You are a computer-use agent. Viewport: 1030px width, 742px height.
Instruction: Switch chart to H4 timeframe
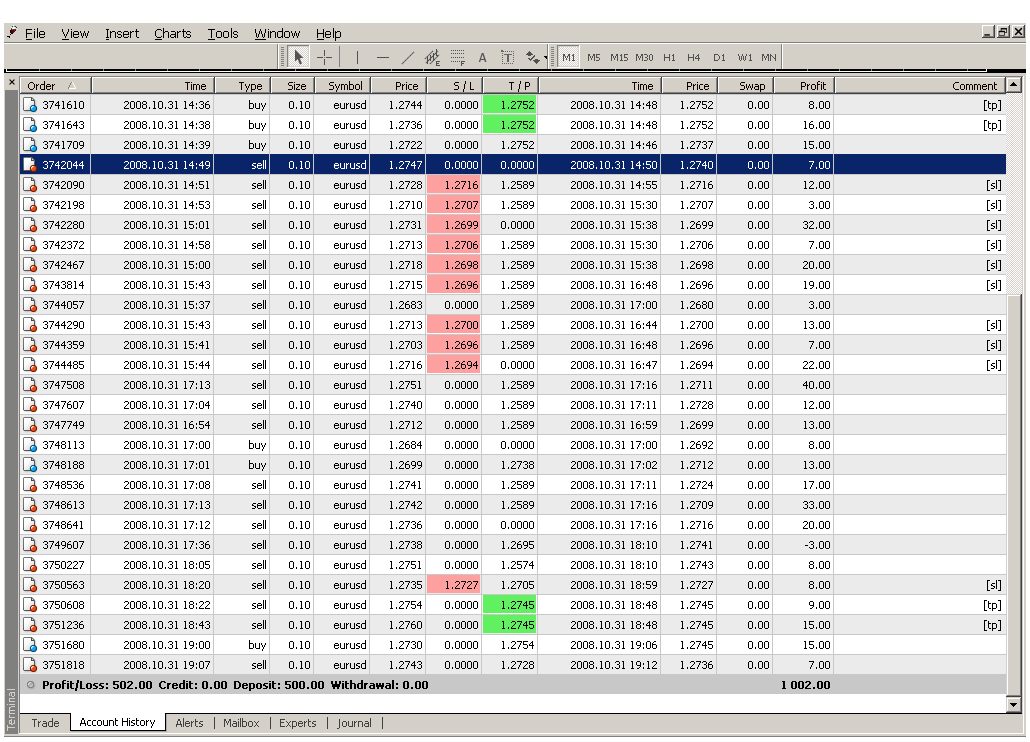pos(694,58)
